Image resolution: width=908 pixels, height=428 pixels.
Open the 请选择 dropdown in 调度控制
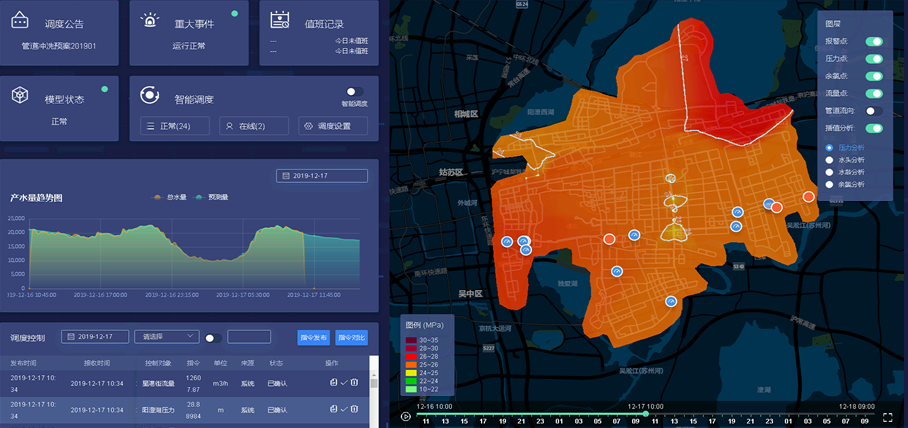[x=167, y=336]
